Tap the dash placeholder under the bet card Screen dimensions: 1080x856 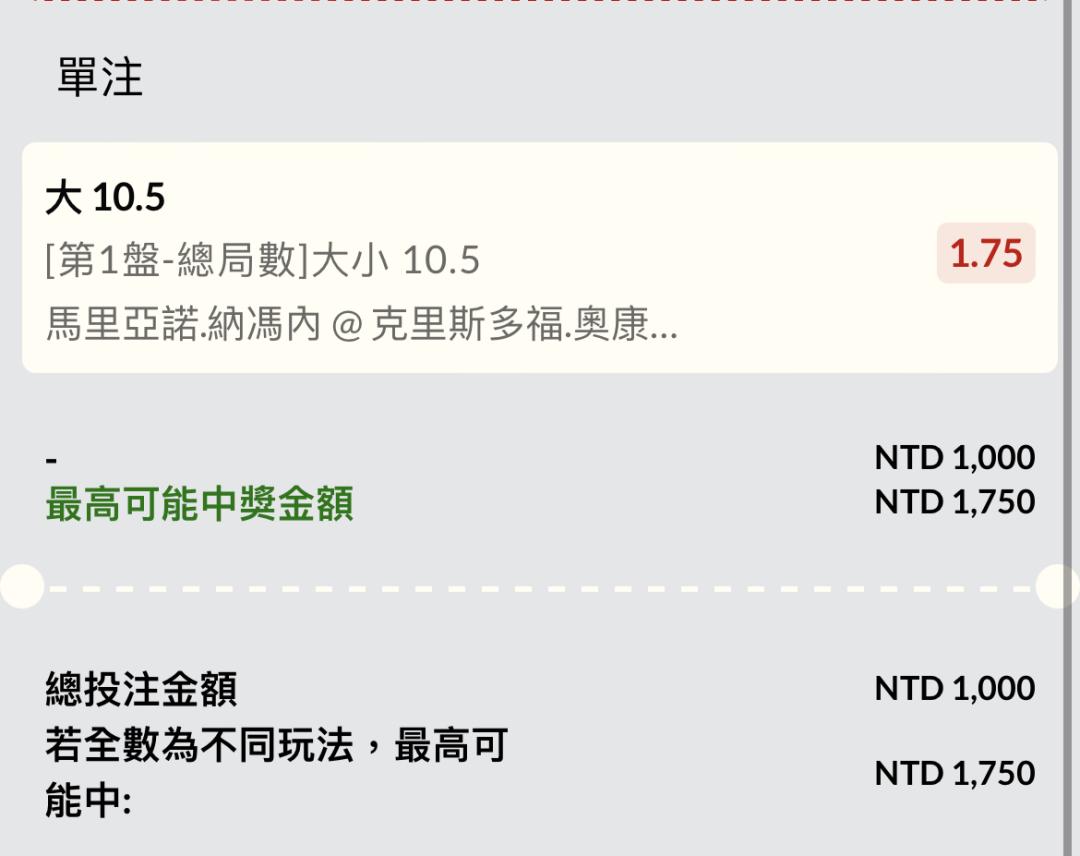pyautogui.click(x=52, y=460)
